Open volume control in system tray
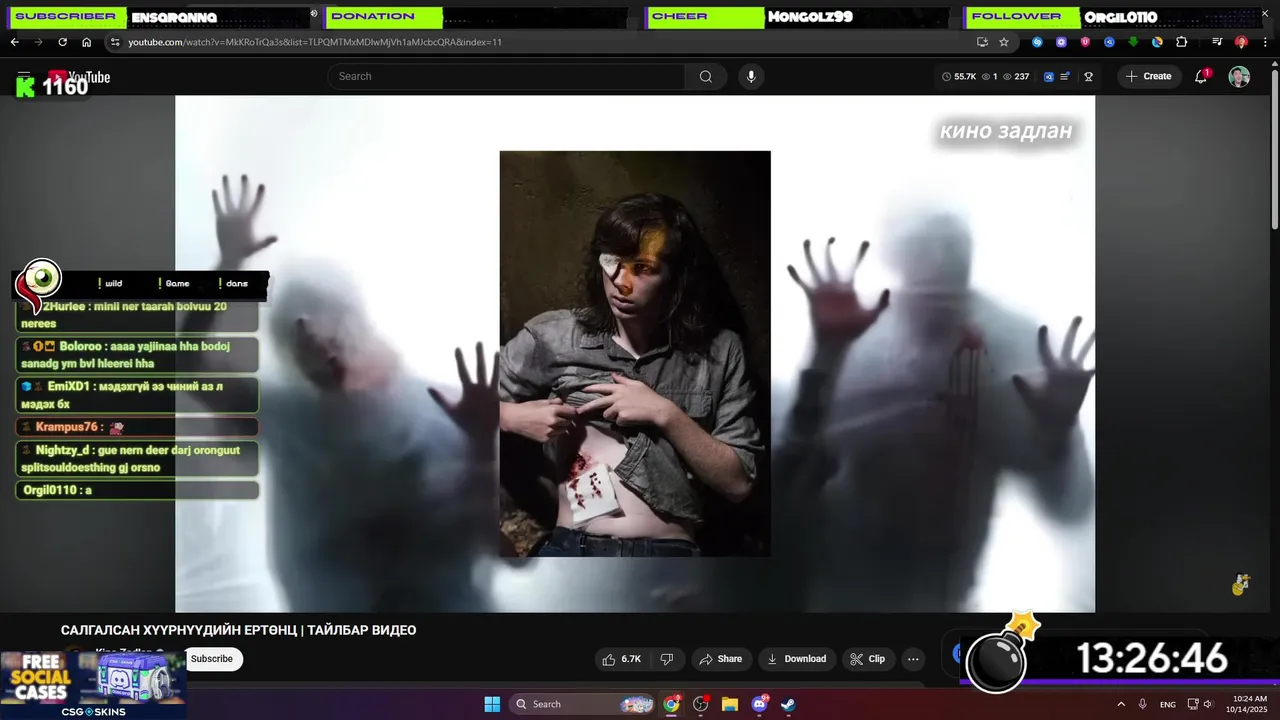 click(x=1207, y=704)
